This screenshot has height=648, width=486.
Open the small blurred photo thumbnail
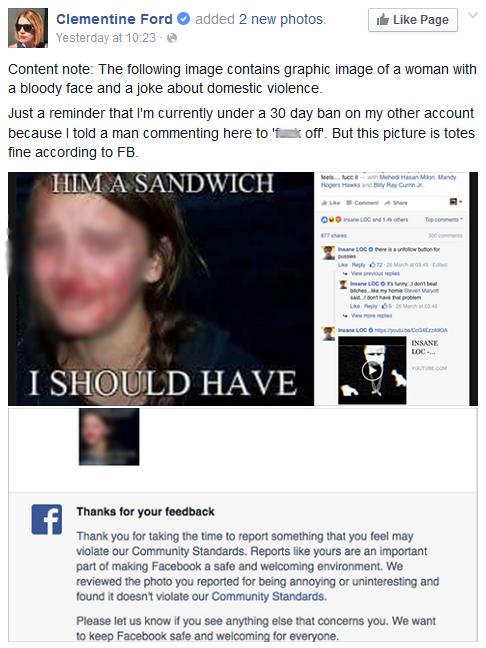(109, 437)
